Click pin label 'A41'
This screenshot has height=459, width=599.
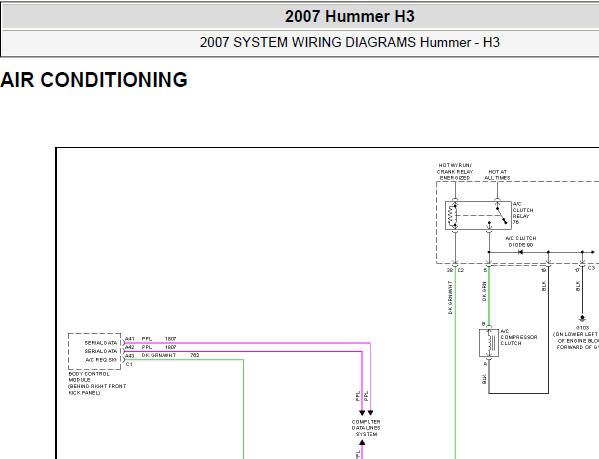tap(130, 339)
